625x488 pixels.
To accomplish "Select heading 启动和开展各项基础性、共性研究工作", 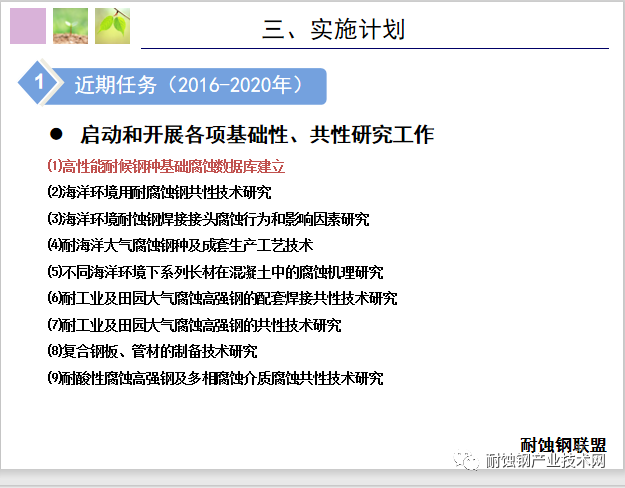I will [x=256, y=135].
